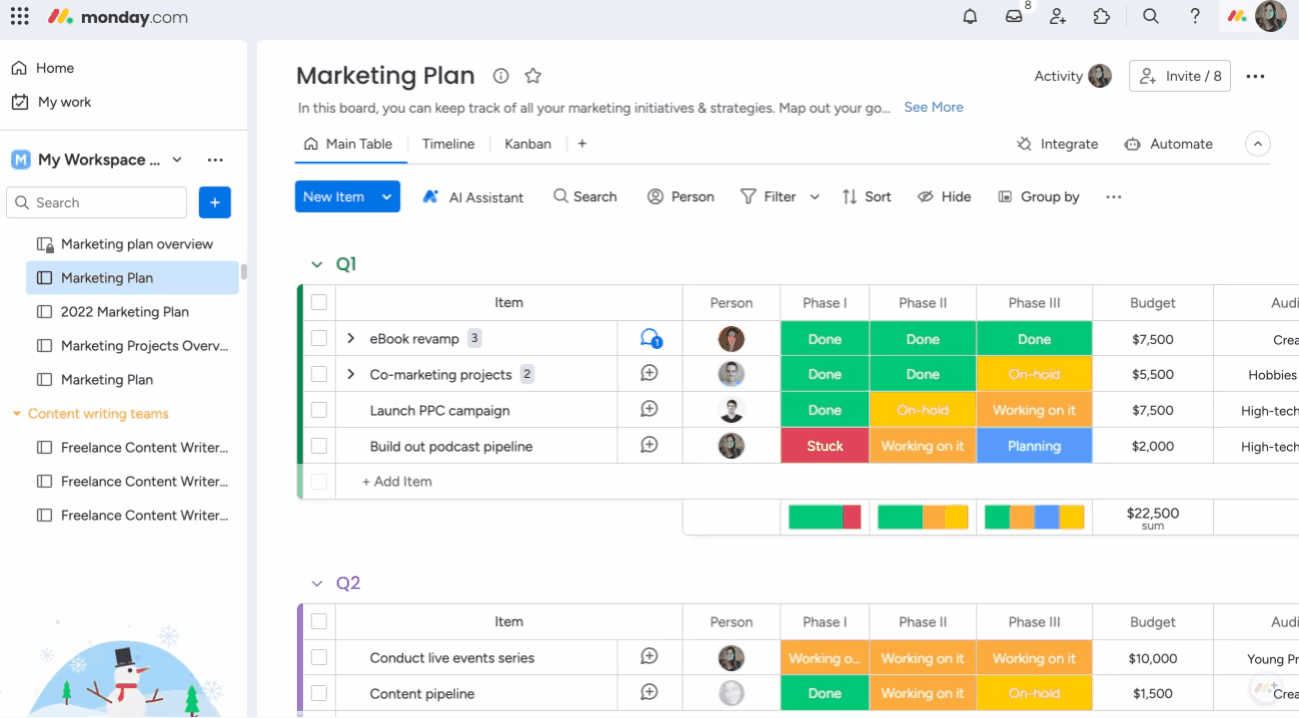Open the apps marketplace puzzle icon

click(1102, 17)
